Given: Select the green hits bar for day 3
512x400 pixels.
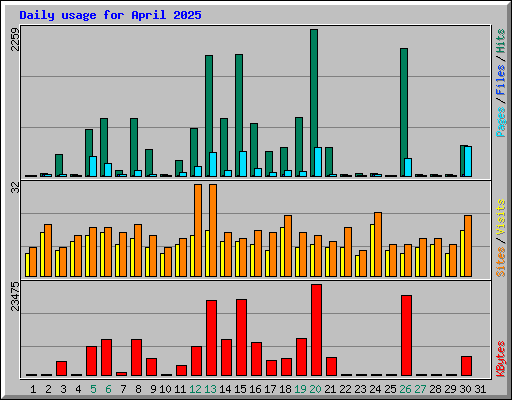Looking at the screenshot, I should (x=59, y=165).
